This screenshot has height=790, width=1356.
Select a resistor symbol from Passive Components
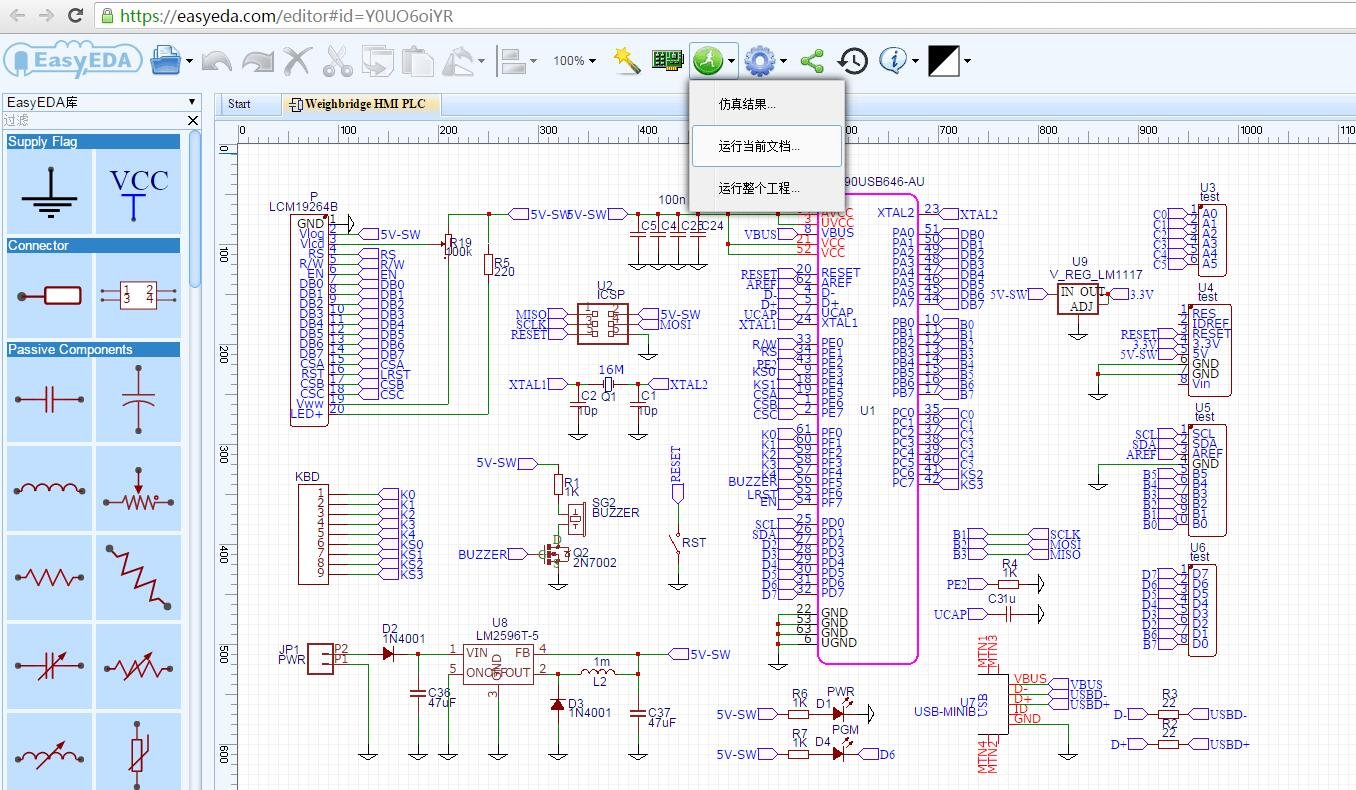pyautogui.click(x=48, y=577)
